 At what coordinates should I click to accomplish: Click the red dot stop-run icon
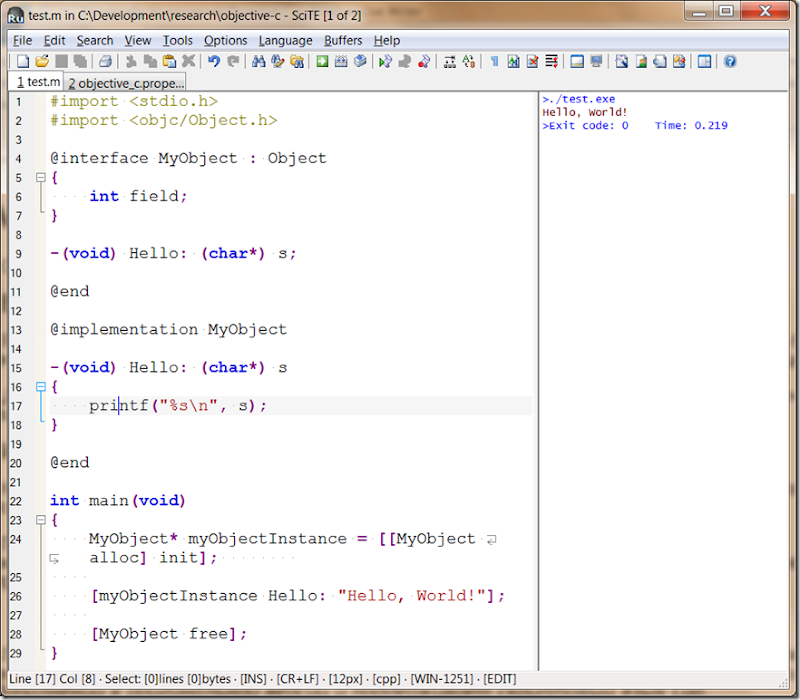point(423,62)
